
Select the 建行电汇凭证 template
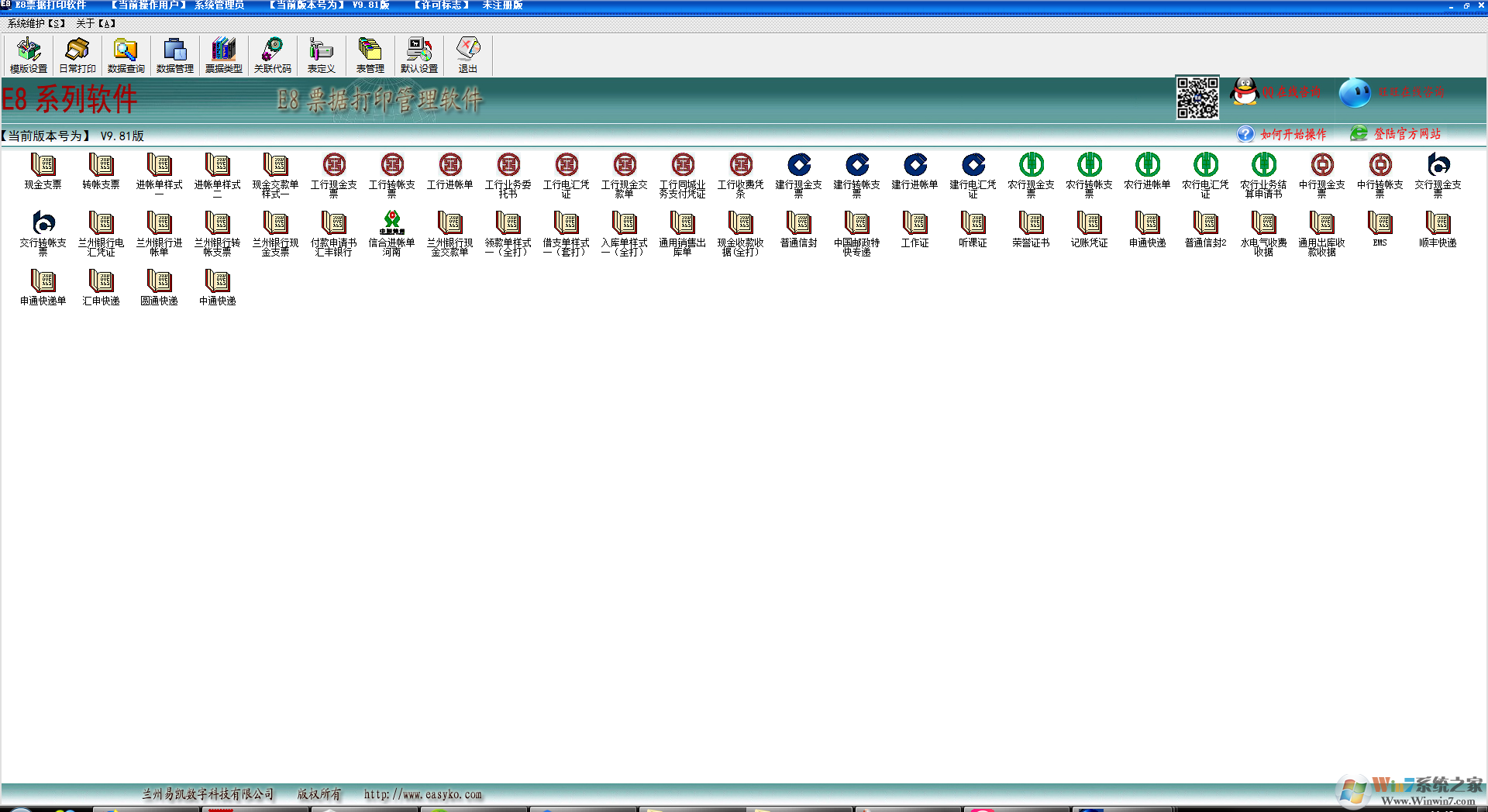coord(973,175)
